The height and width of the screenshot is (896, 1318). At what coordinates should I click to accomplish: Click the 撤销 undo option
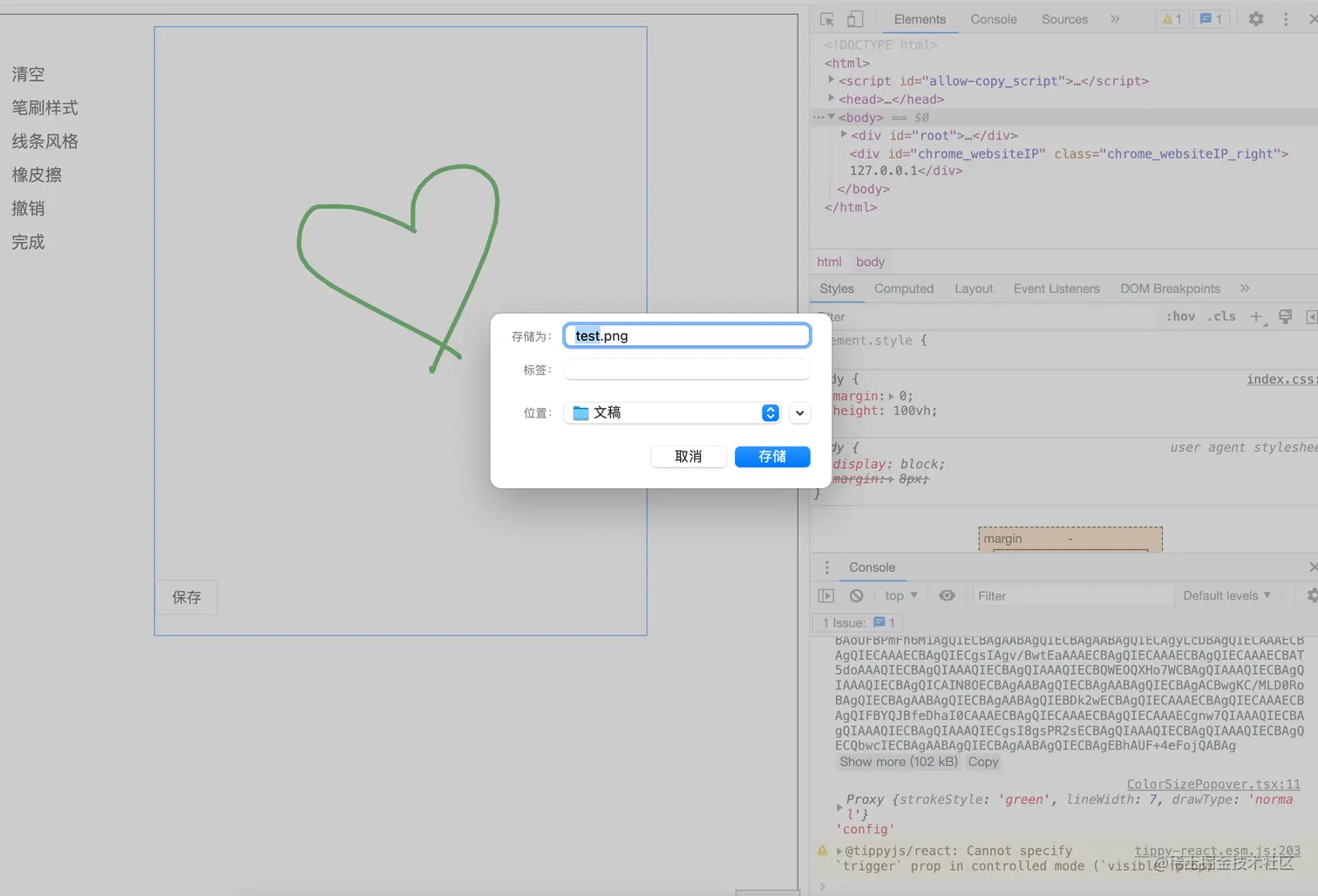(28, 208)
